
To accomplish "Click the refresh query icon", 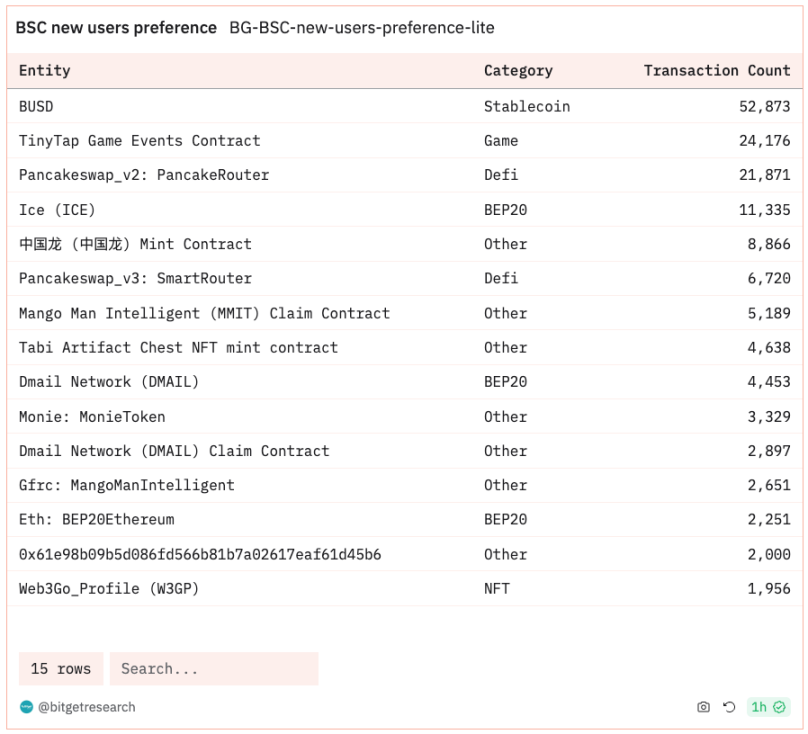I will (x=729, y=707).
